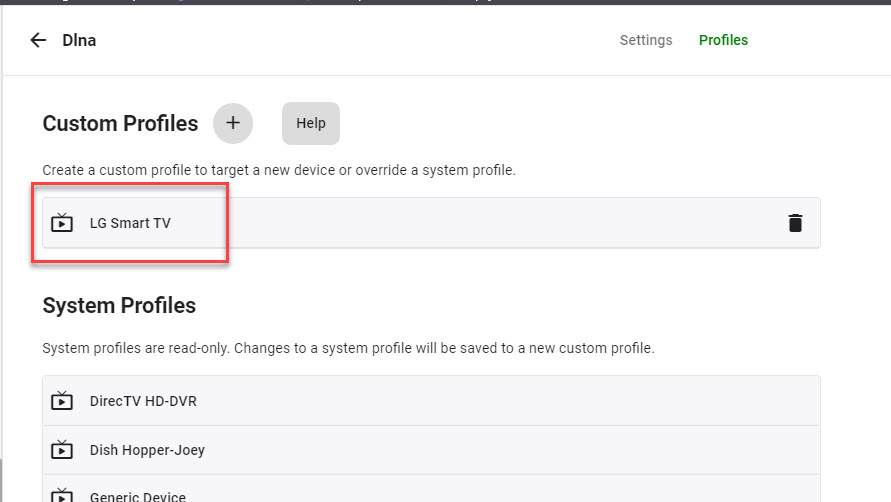The height and width of the screenshot is (502, 891).
Task: Open the Dish Hopper-Joey profile name
Action: click(x=147, y=450)
